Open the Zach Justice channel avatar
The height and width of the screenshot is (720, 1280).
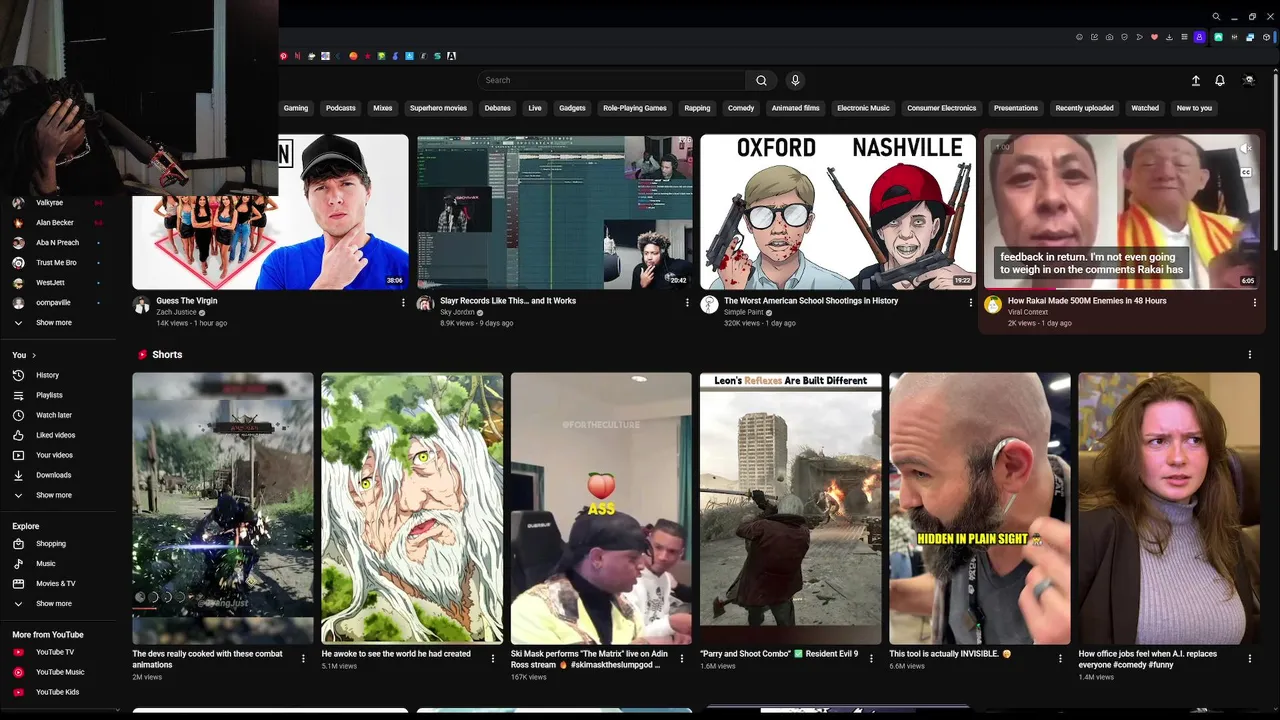pos(141,305)
